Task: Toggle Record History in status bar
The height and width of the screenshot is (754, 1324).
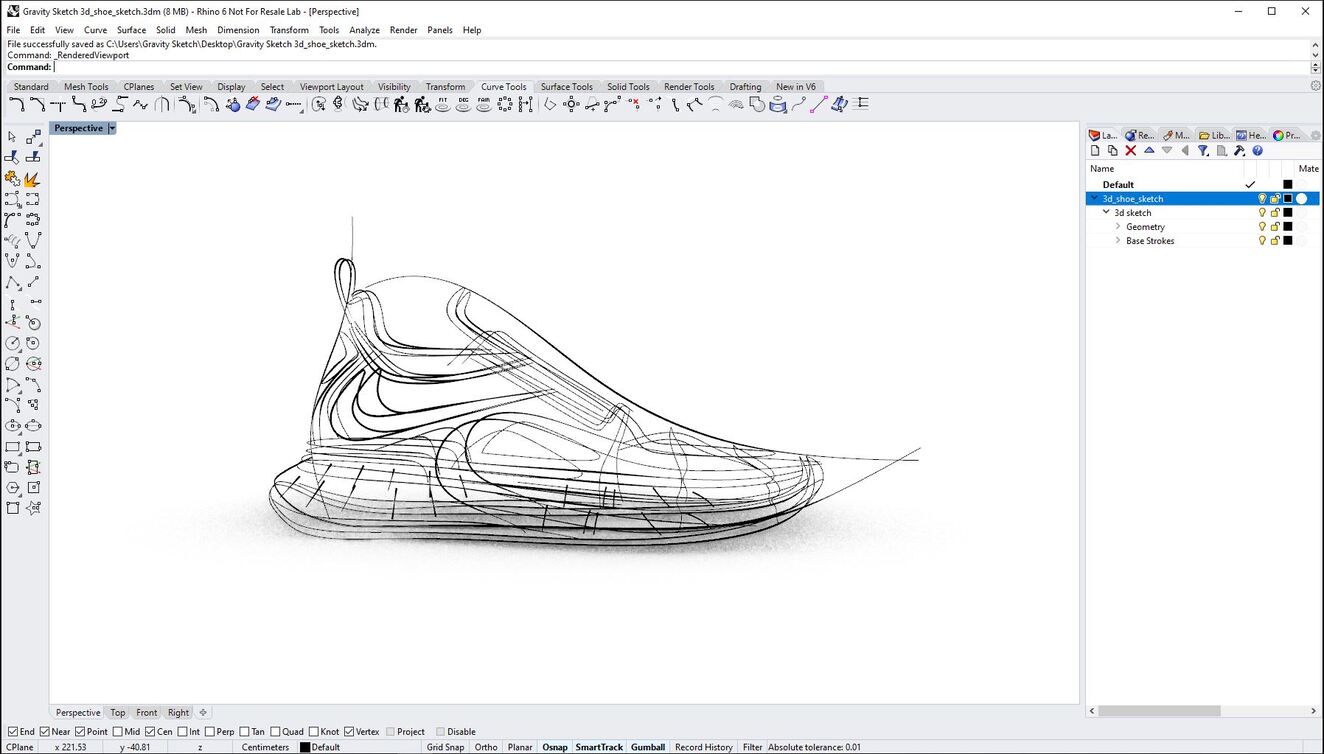Action: pos(703,747)
